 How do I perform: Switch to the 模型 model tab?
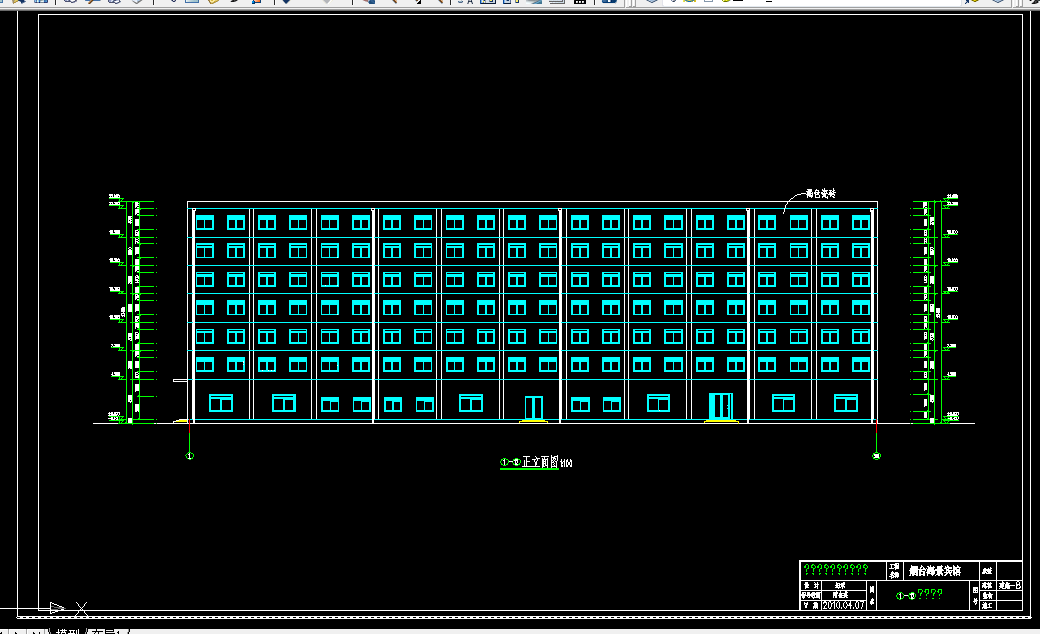coord(68,631)
